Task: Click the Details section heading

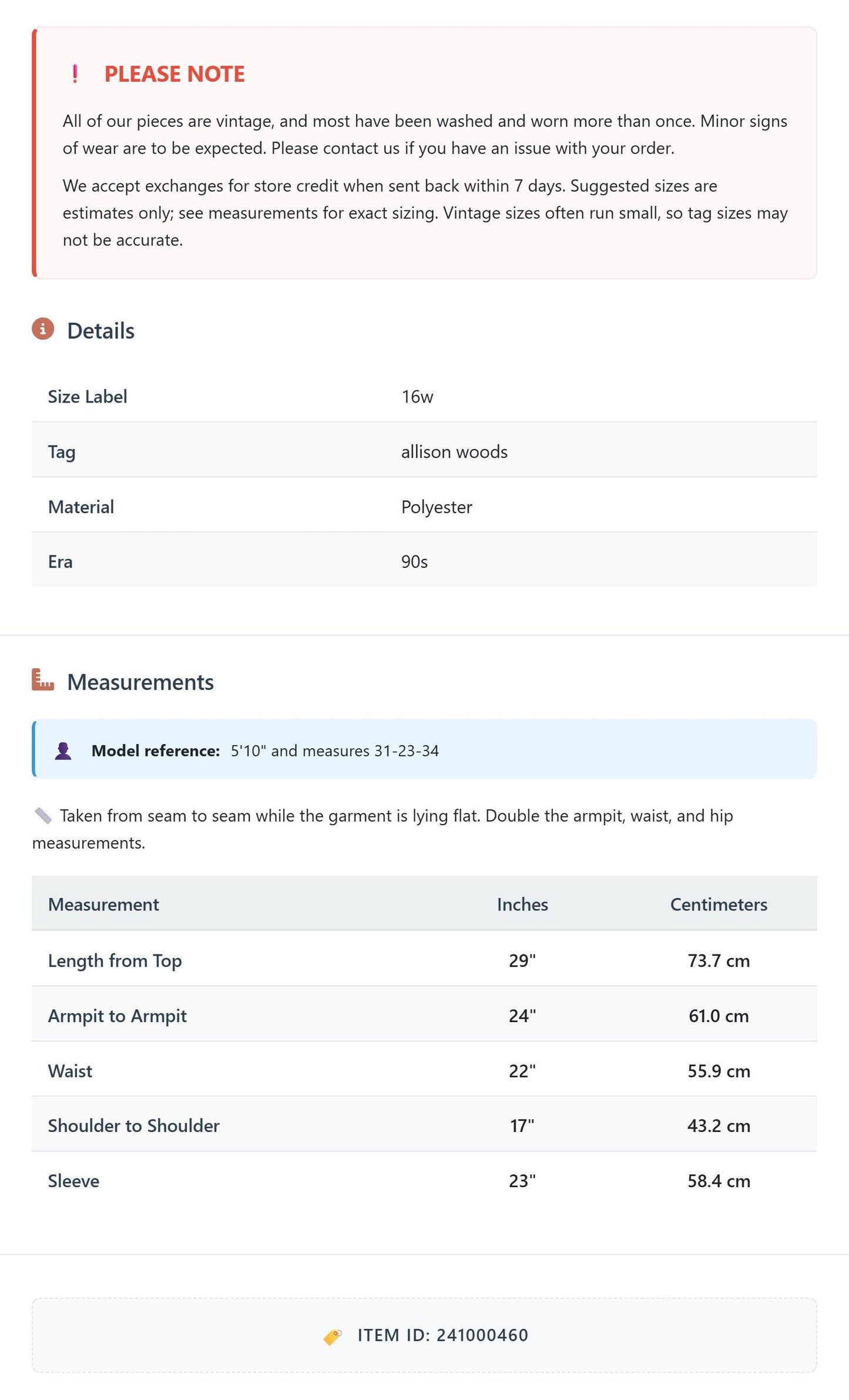Action: [x=100, y=331]
